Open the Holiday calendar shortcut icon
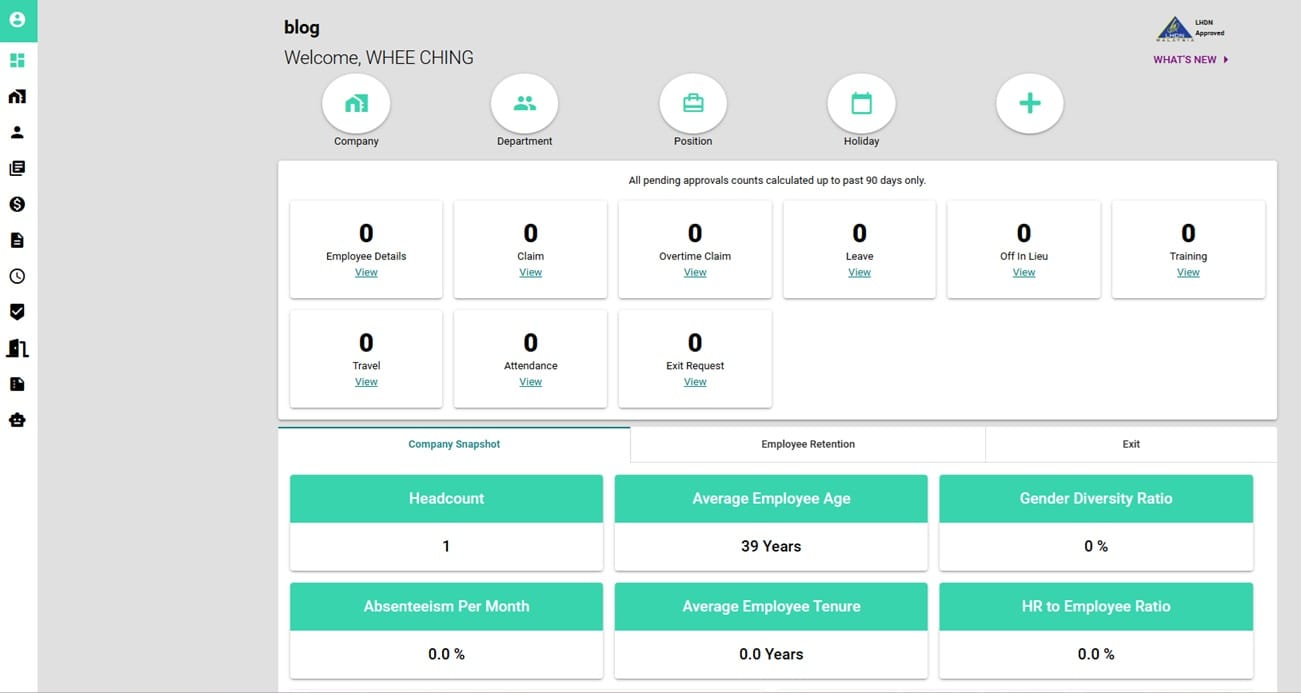 click(x=861, y=104)
